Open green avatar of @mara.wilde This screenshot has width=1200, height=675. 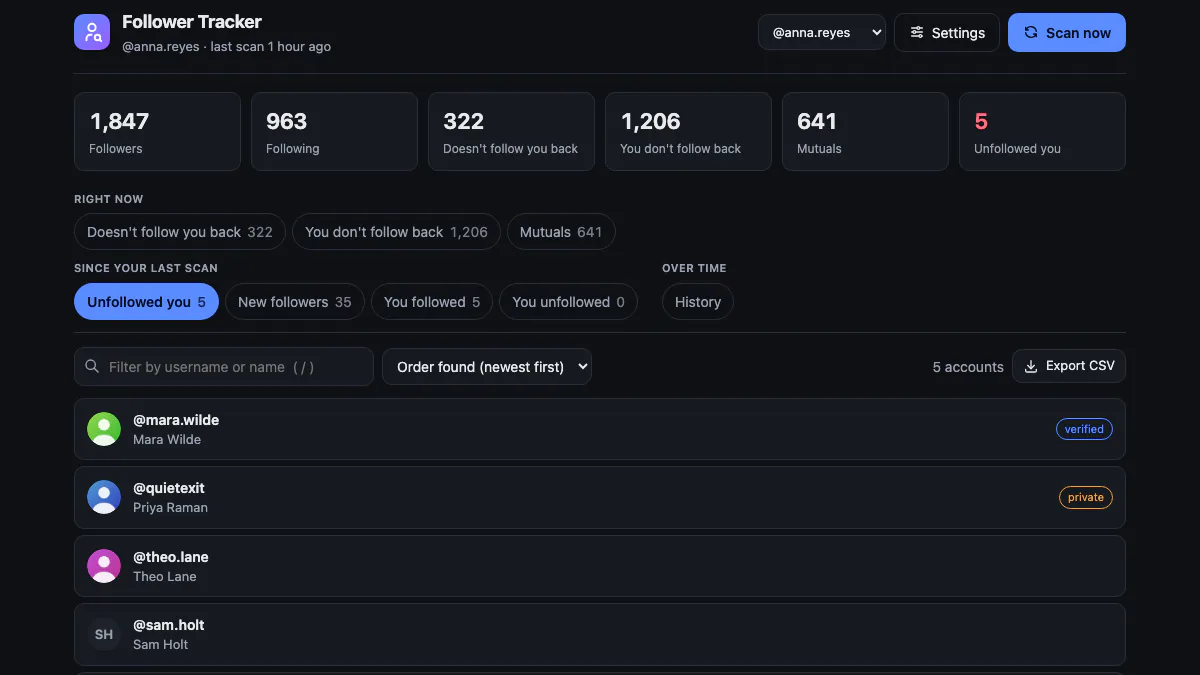pyautogui.click(x=104, y=429)
